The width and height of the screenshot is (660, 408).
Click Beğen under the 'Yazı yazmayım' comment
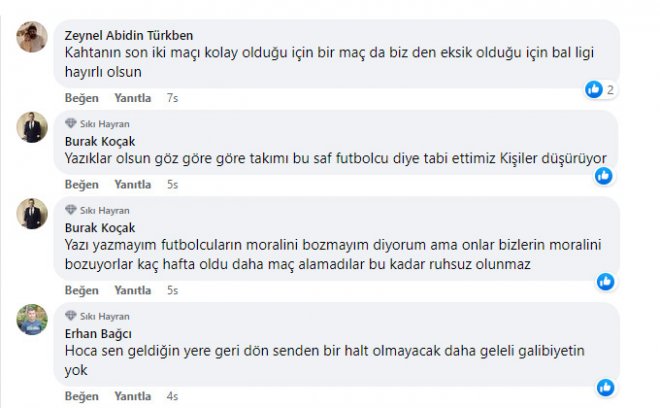tap(82, 290)
